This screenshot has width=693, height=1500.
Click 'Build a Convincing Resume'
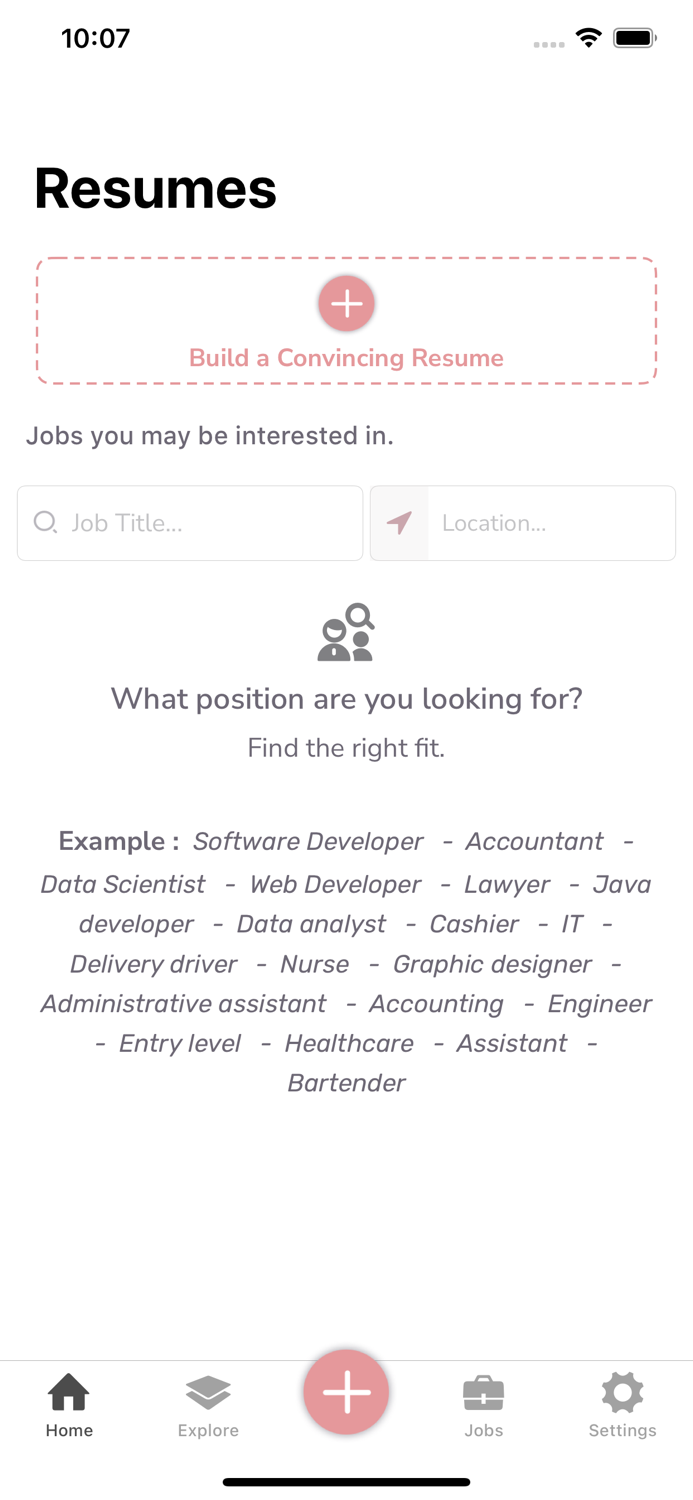[346, 357]
